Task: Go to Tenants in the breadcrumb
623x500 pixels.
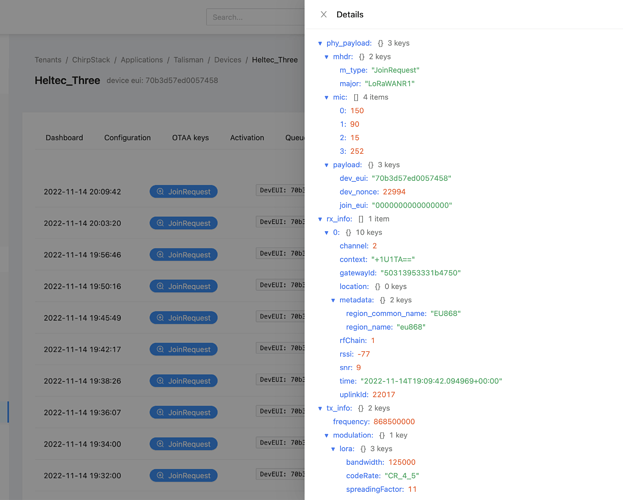Action: pyautogui.click(x=48, y=60)
